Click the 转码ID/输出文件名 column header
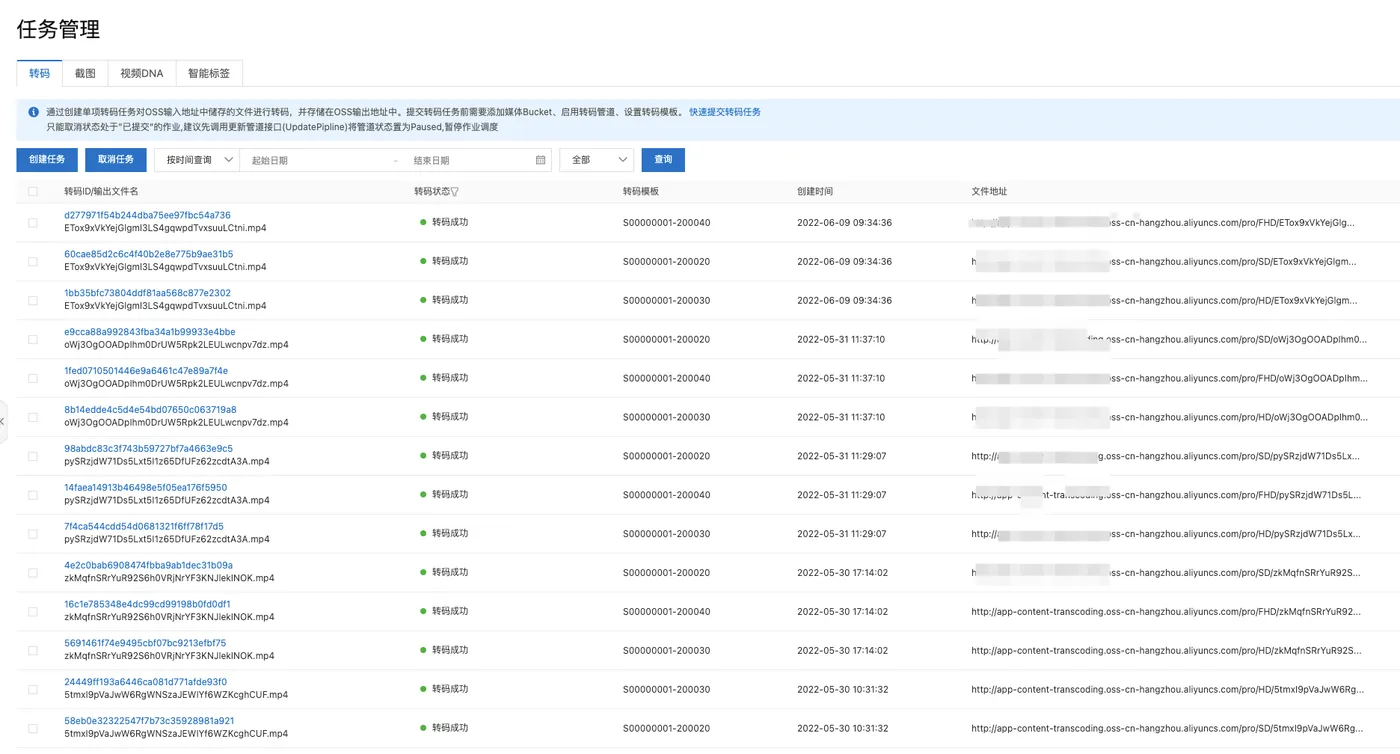The width and height of the screenshot is (1400, 754). 101,191
